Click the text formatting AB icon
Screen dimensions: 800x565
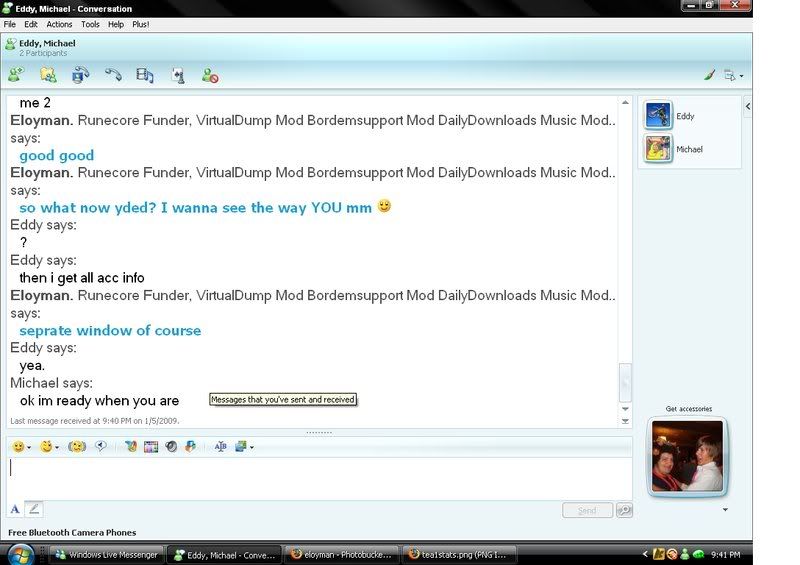pyautogui.click(x=220, y=447)
